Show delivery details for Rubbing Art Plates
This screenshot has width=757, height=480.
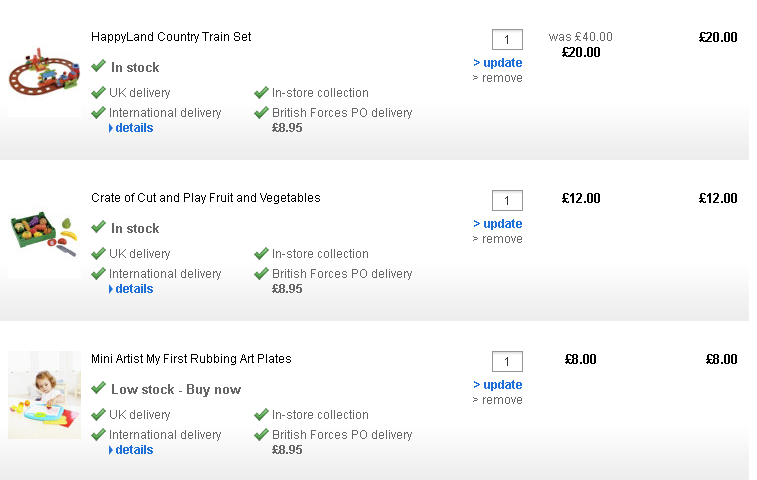click(x=131, y=450)
